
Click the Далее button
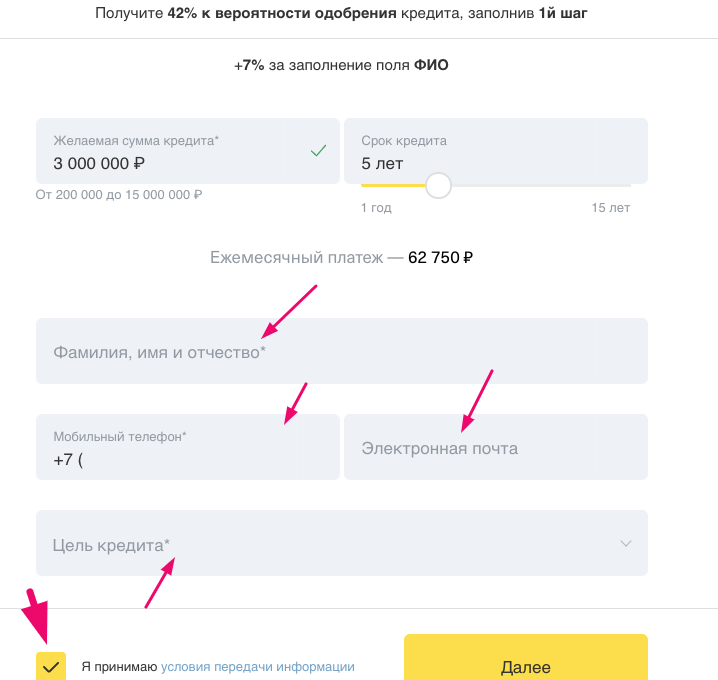pos(526,658)
